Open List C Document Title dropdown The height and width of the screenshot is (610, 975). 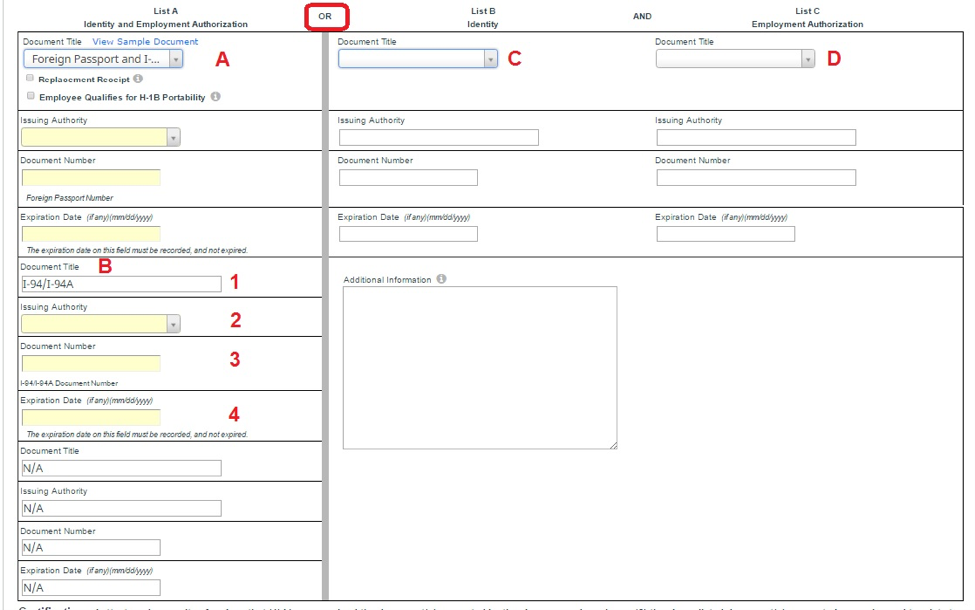click(735, 59)
